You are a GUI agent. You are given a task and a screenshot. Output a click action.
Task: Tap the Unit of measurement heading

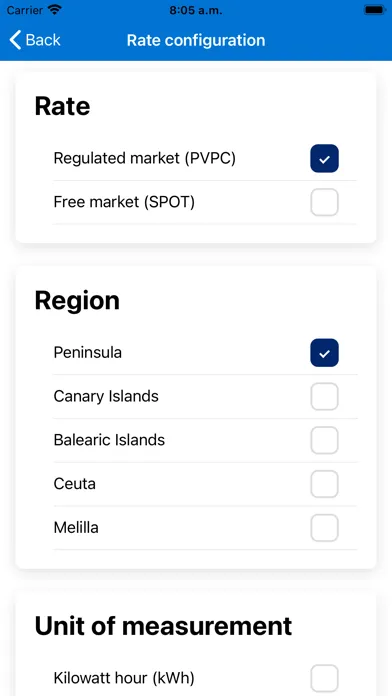[163, 626]
